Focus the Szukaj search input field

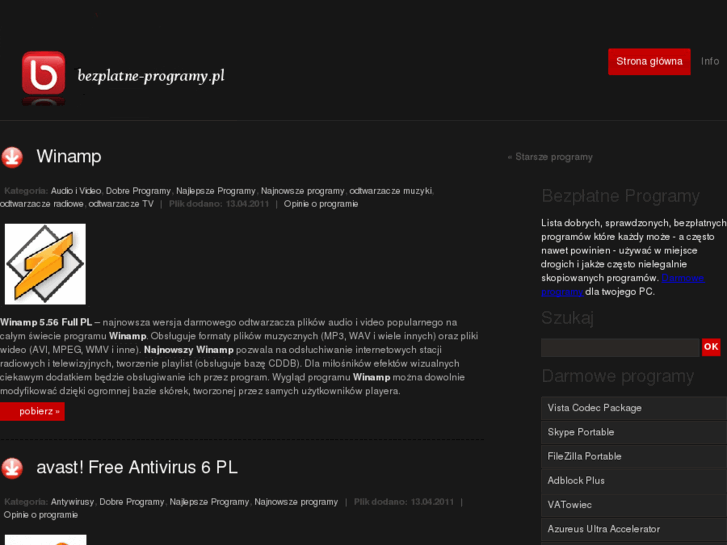tap(620, 347)
